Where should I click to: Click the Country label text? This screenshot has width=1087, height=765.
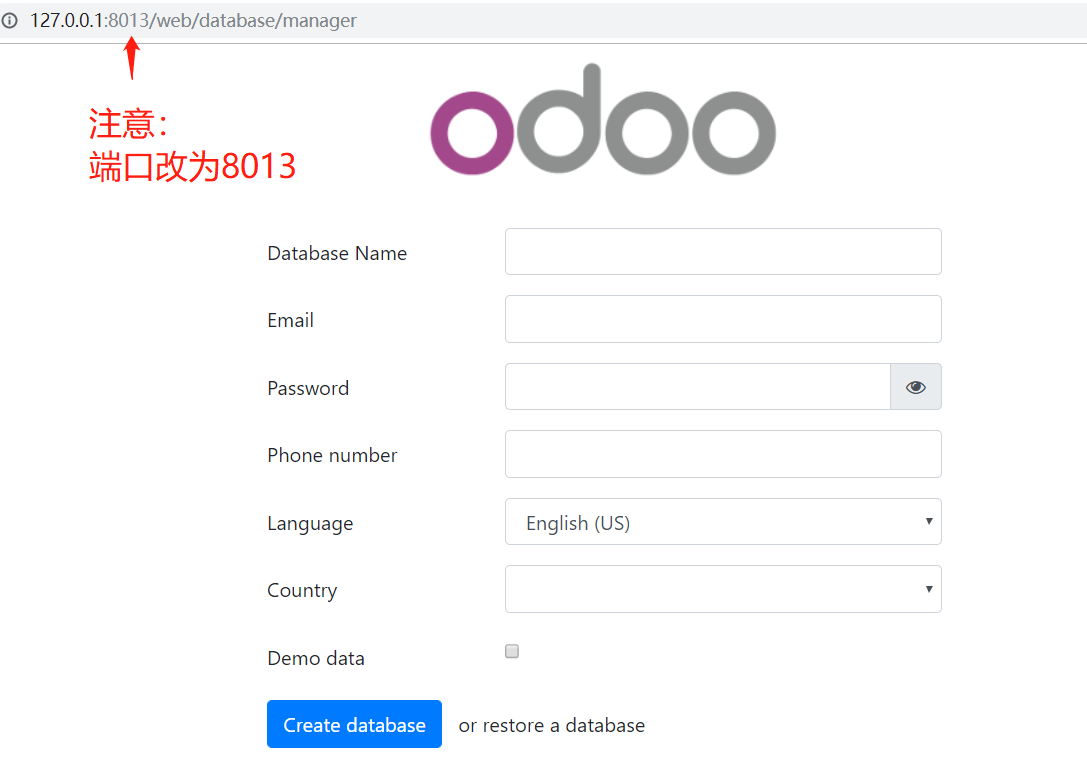(302, 591)
